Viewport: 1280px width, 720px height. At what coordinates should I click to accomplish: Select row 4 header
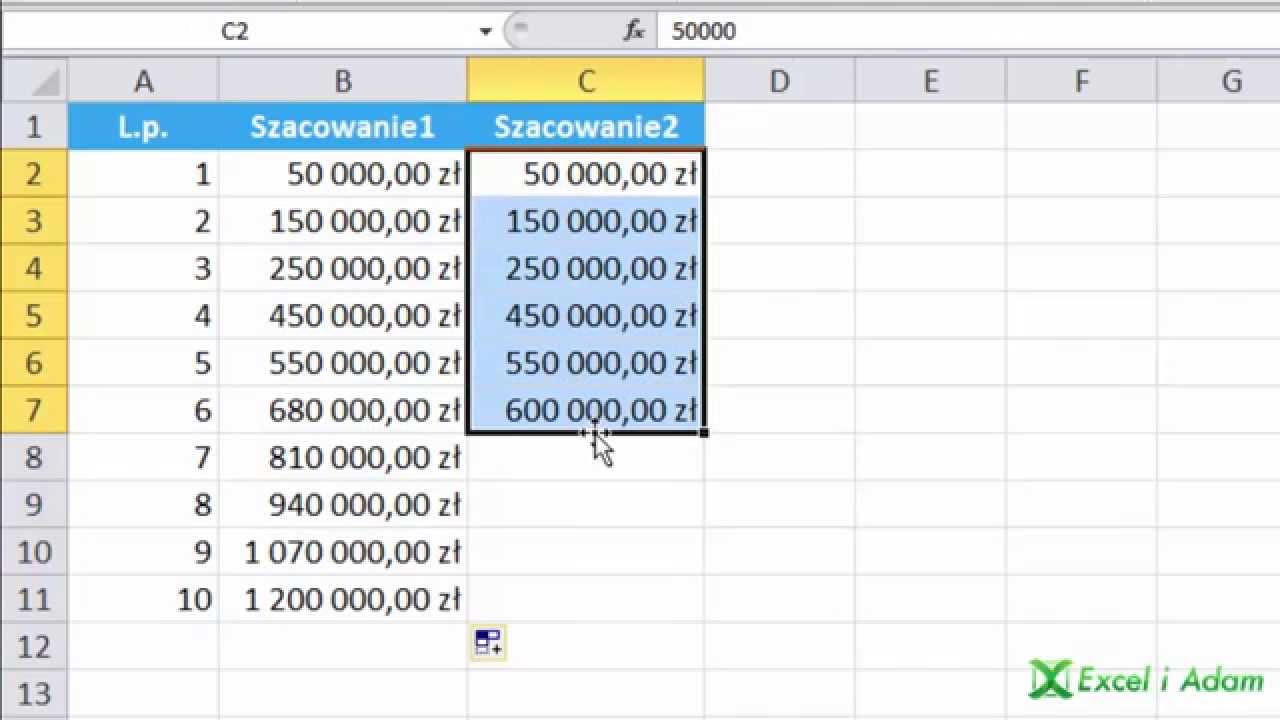click(34, 268)
